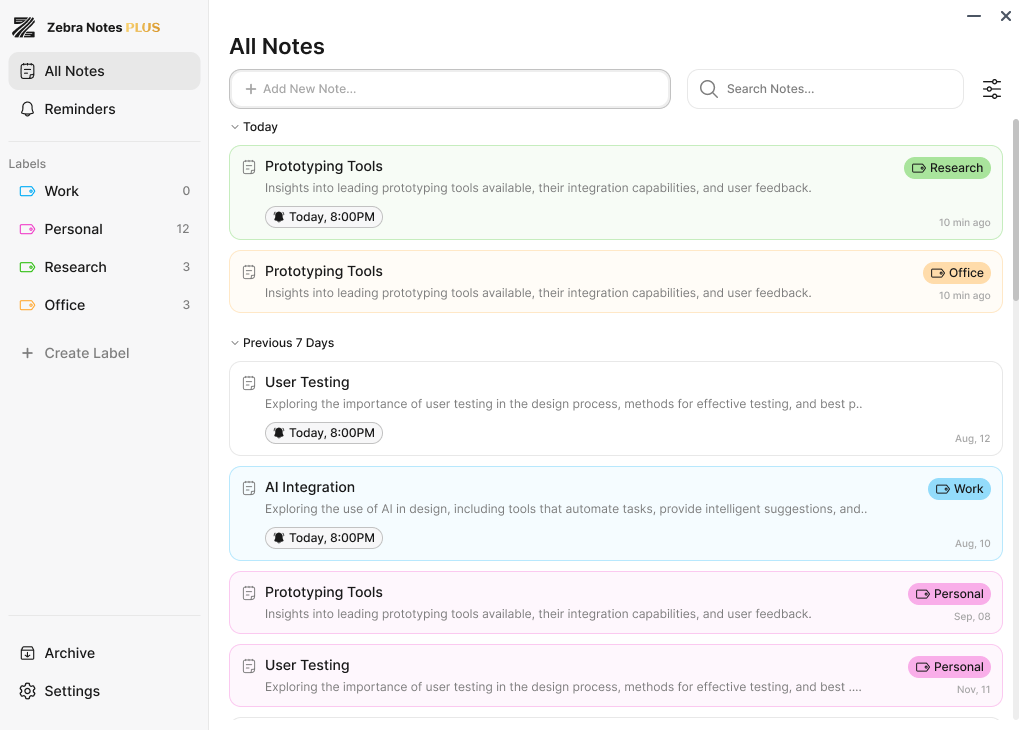This screenshot has height=730, width=1024.
Task: Open the Research Prototyping Tools note title
Action: click(x=324, y=167)
